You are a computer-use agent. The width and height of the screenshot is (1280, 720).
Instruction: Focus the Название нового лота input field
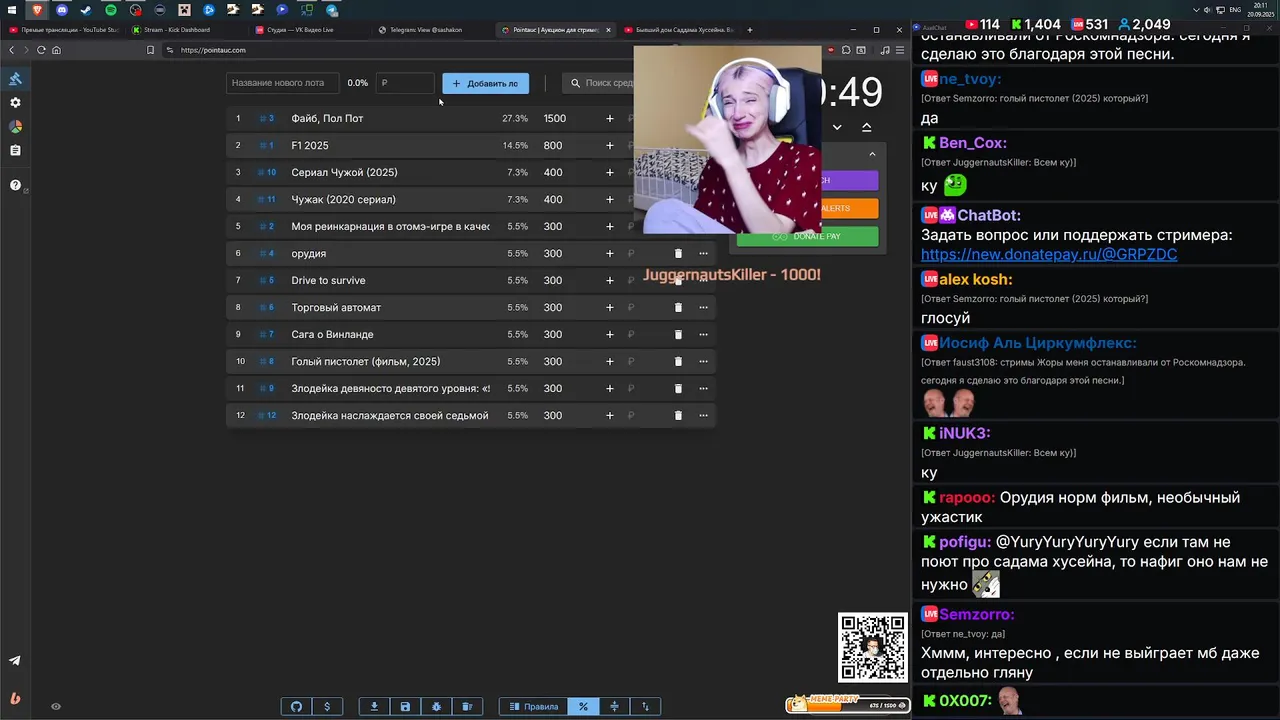[x=283, y=83]
